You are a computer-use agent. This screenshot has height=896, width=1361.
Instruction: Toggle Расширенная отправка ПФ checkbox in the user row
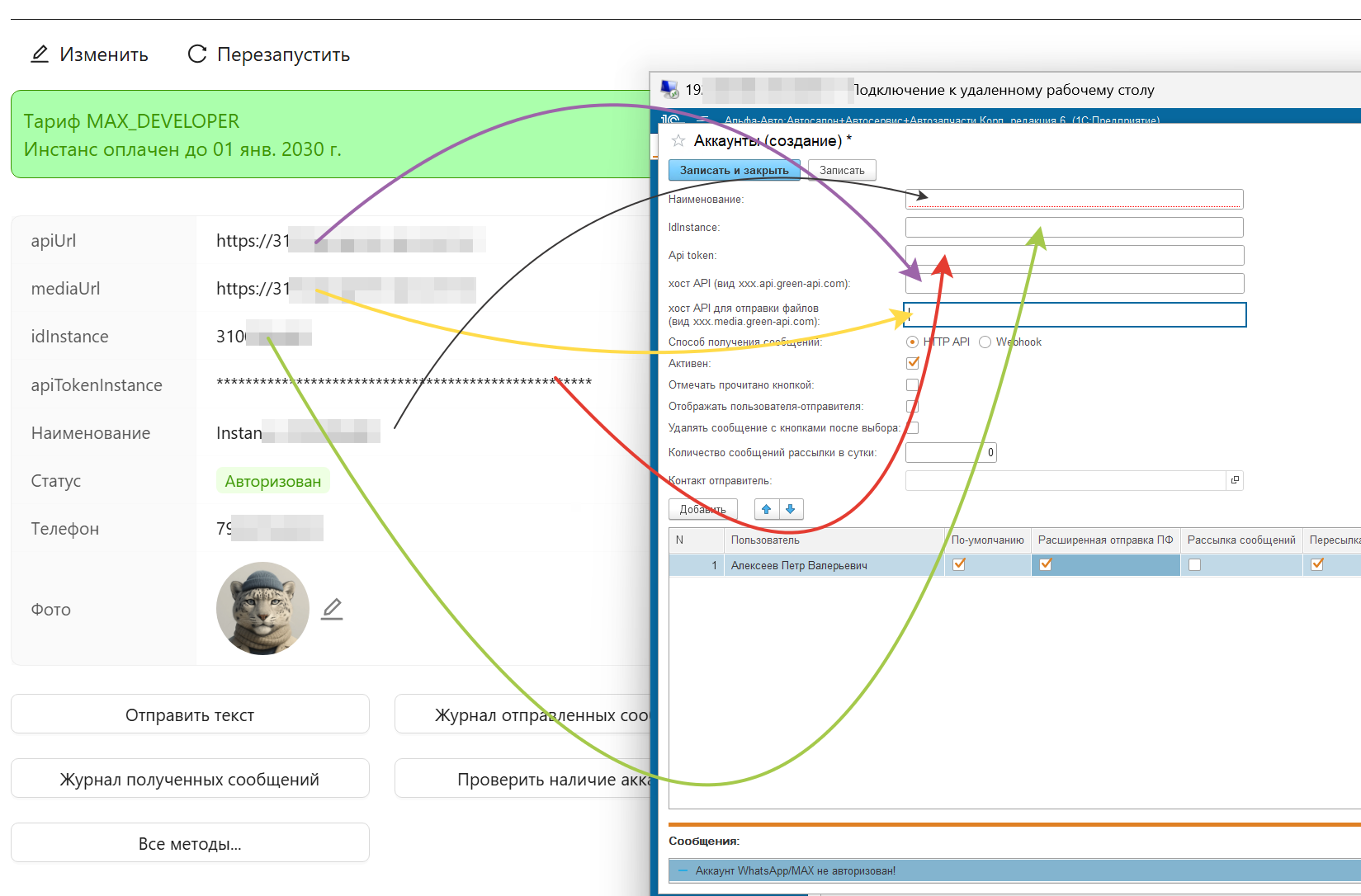point(1046,565)
